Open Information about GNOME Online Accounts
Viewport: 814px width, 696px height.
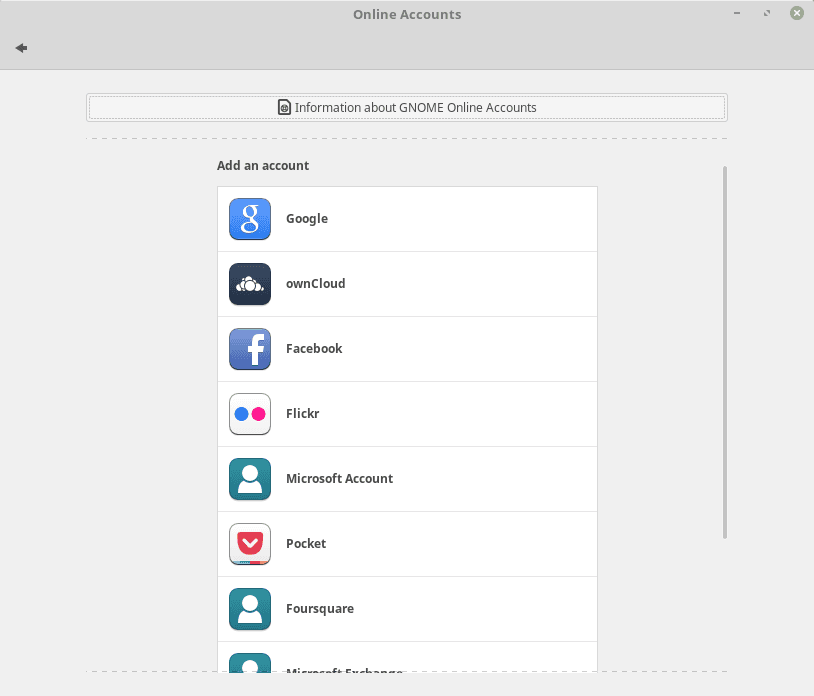tap(407, 107)
